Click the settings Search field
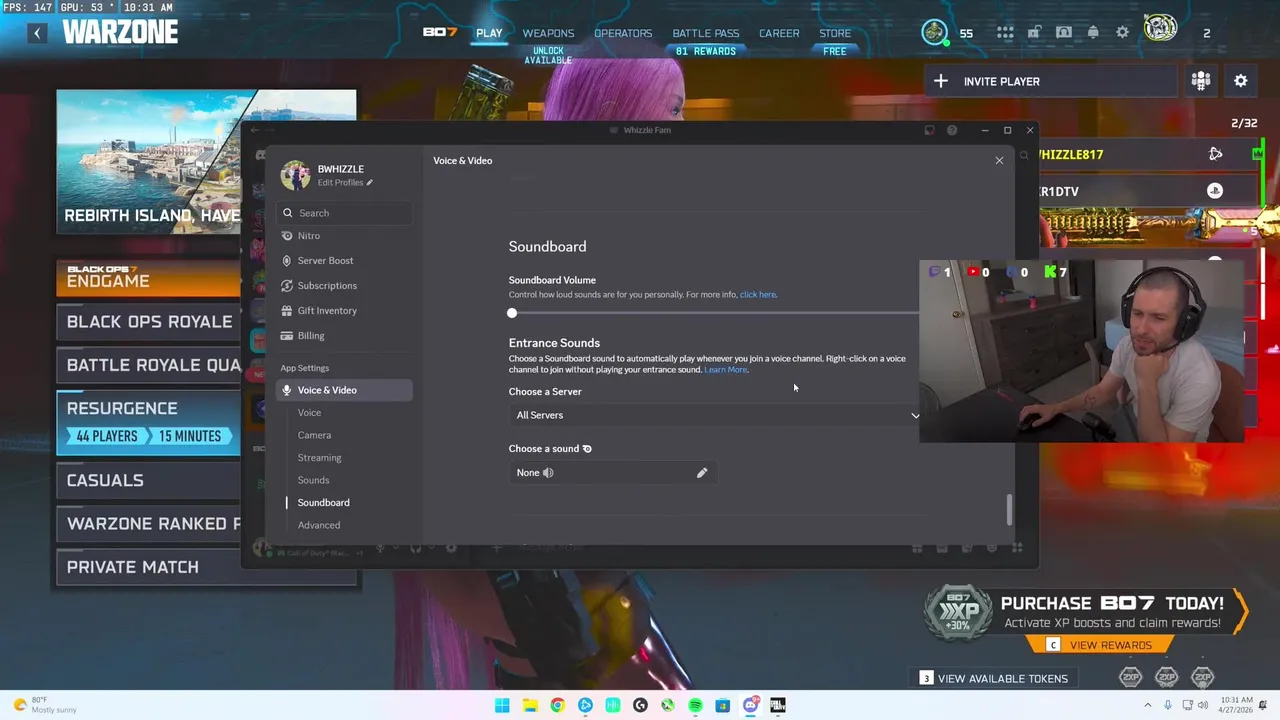This screenshot has height=720, width=1280. coord(344,213)
